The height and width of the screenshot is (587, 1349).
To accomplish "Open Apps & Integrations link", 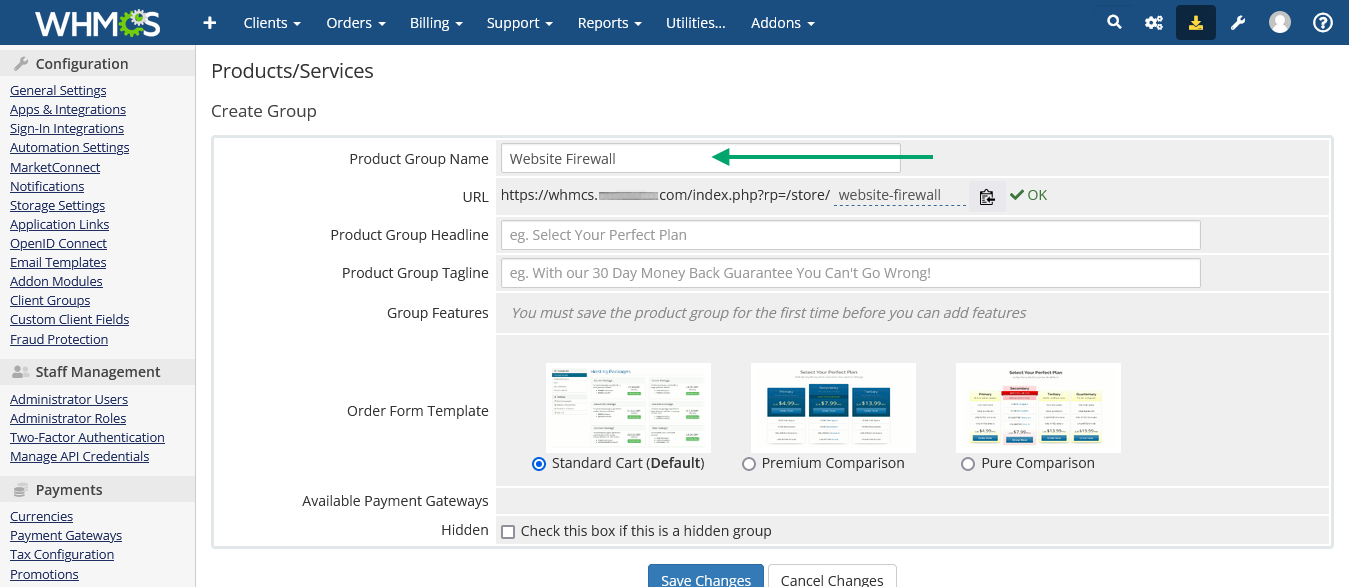I will (68, 109).
